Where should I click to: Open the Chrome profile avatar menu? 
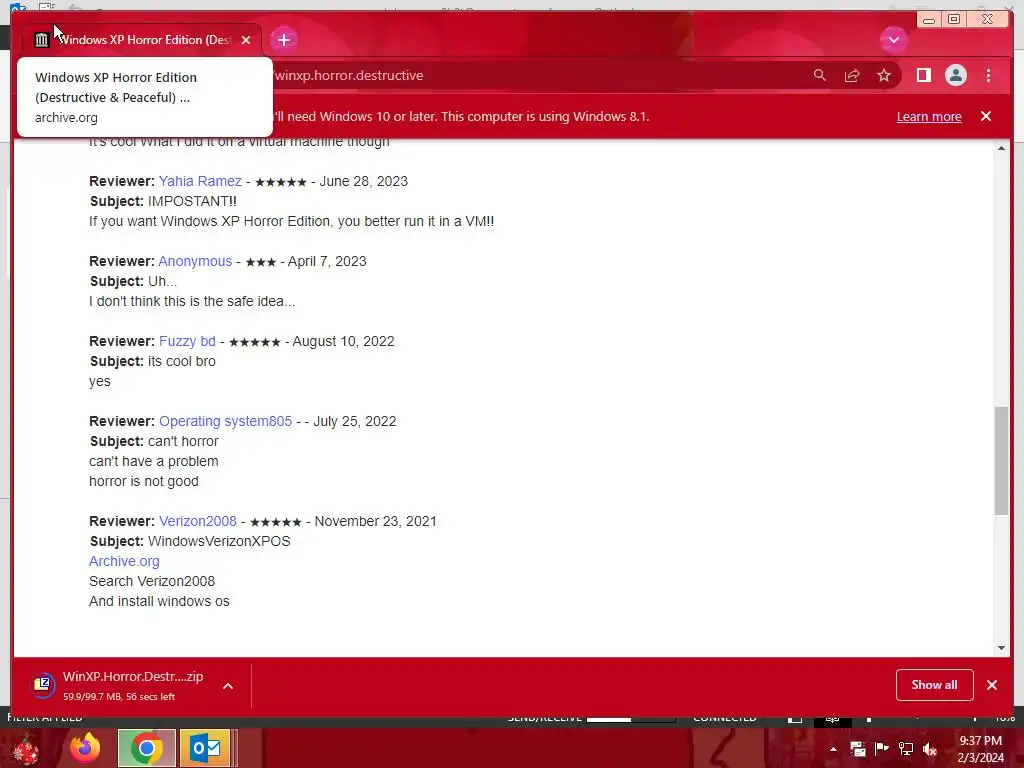coord(955,76)
